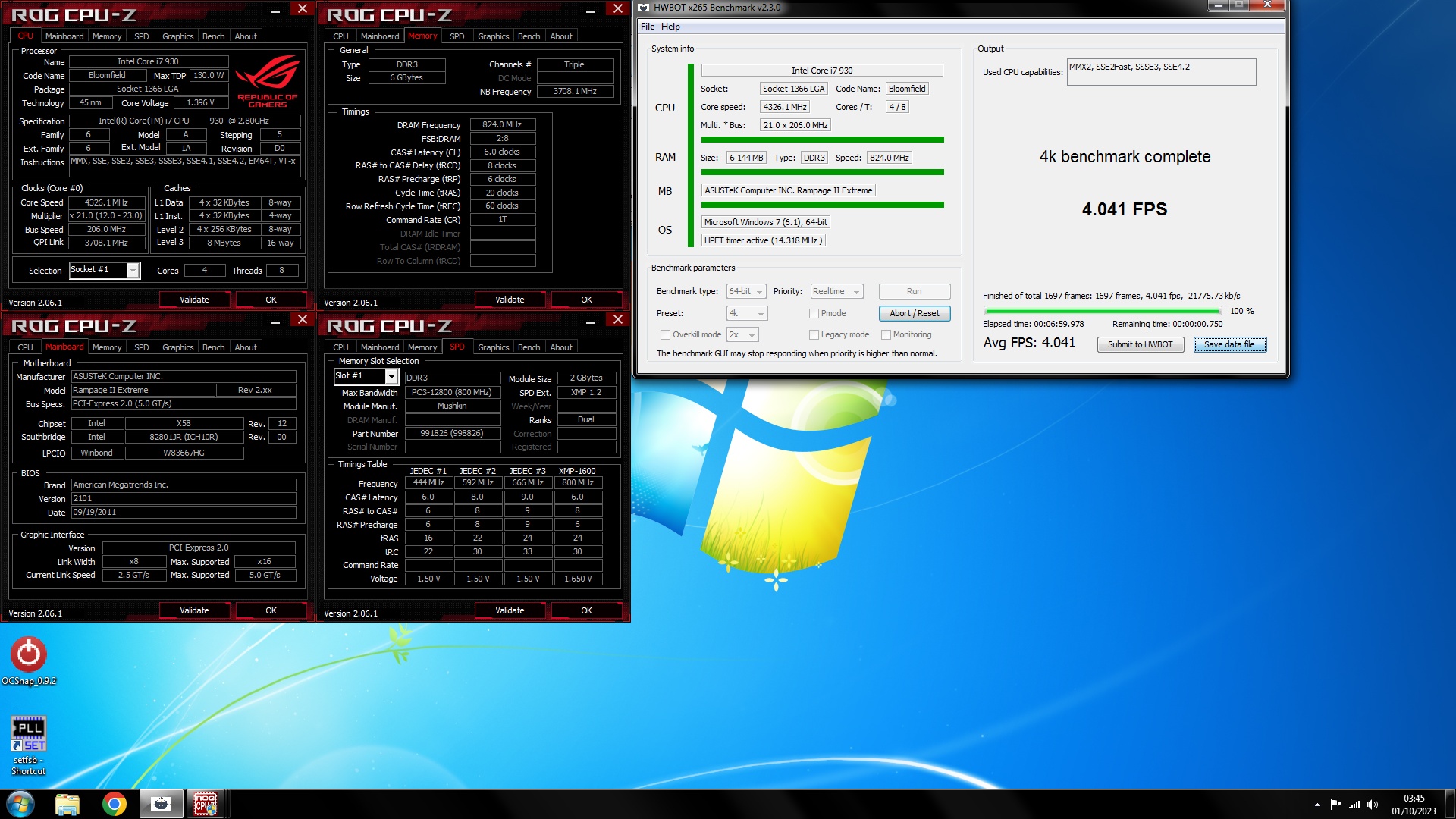Open Windows Explorer from the taskbar

click(67, 804)
